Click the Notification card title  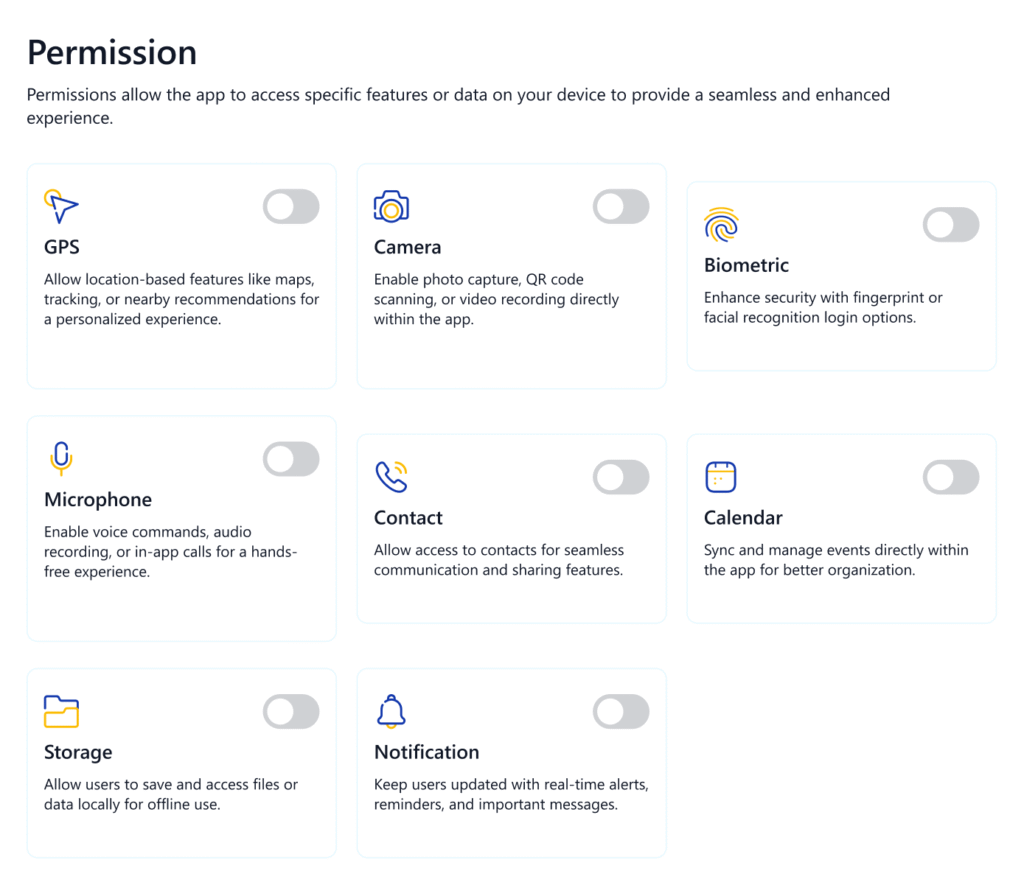[426, 752]
